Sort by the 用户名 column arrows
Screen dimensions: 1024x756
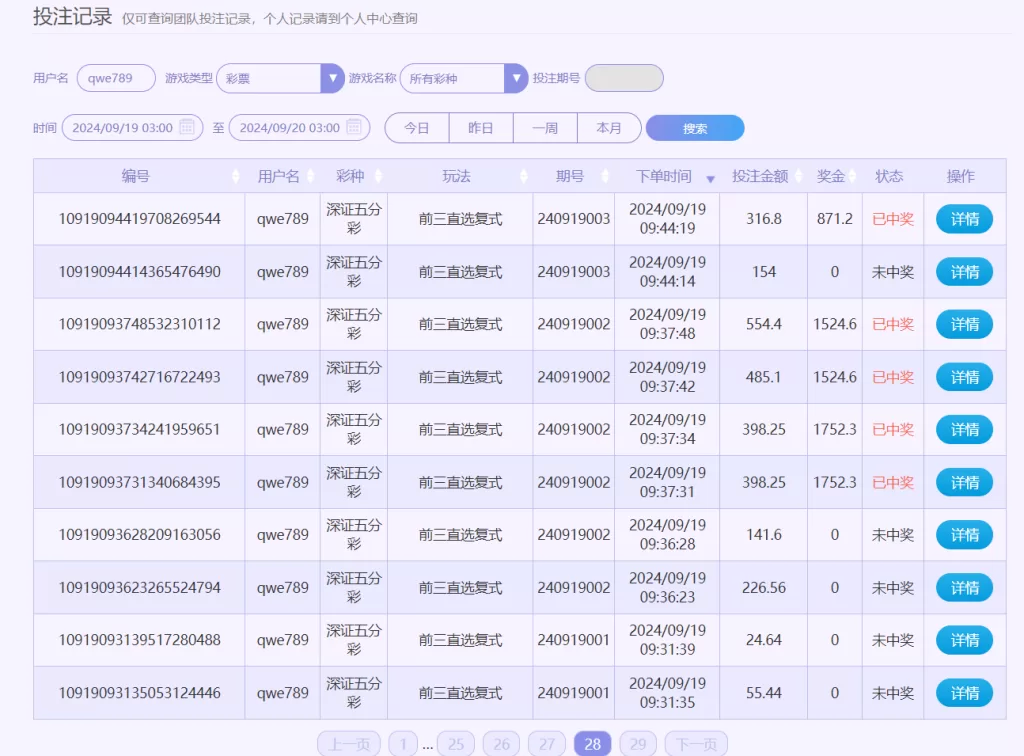311,176
